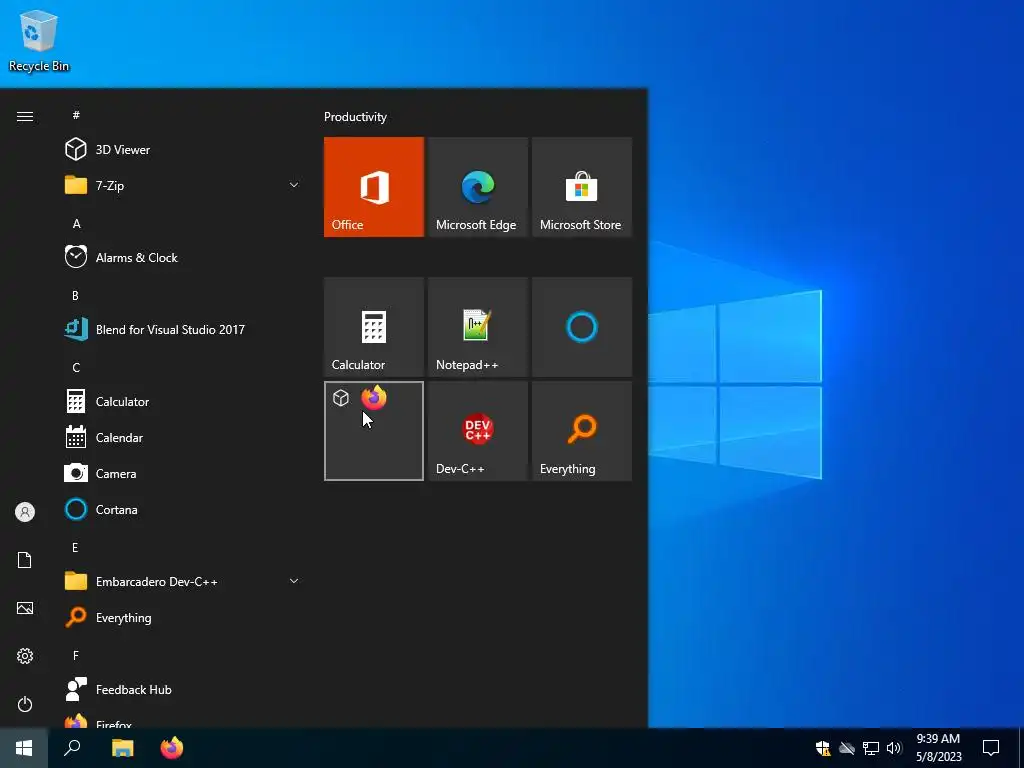Open the Calendar app
The width and height of the screenshot is (1024, 768).
point(183,438)
